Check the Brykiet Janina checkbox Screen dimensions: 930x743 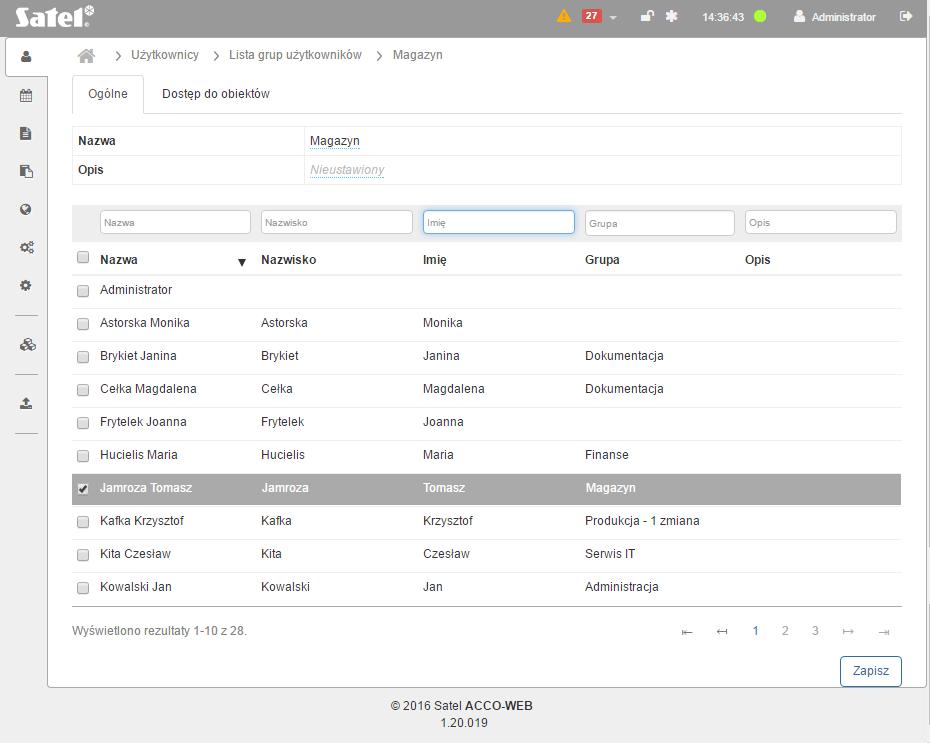(83, 356)
